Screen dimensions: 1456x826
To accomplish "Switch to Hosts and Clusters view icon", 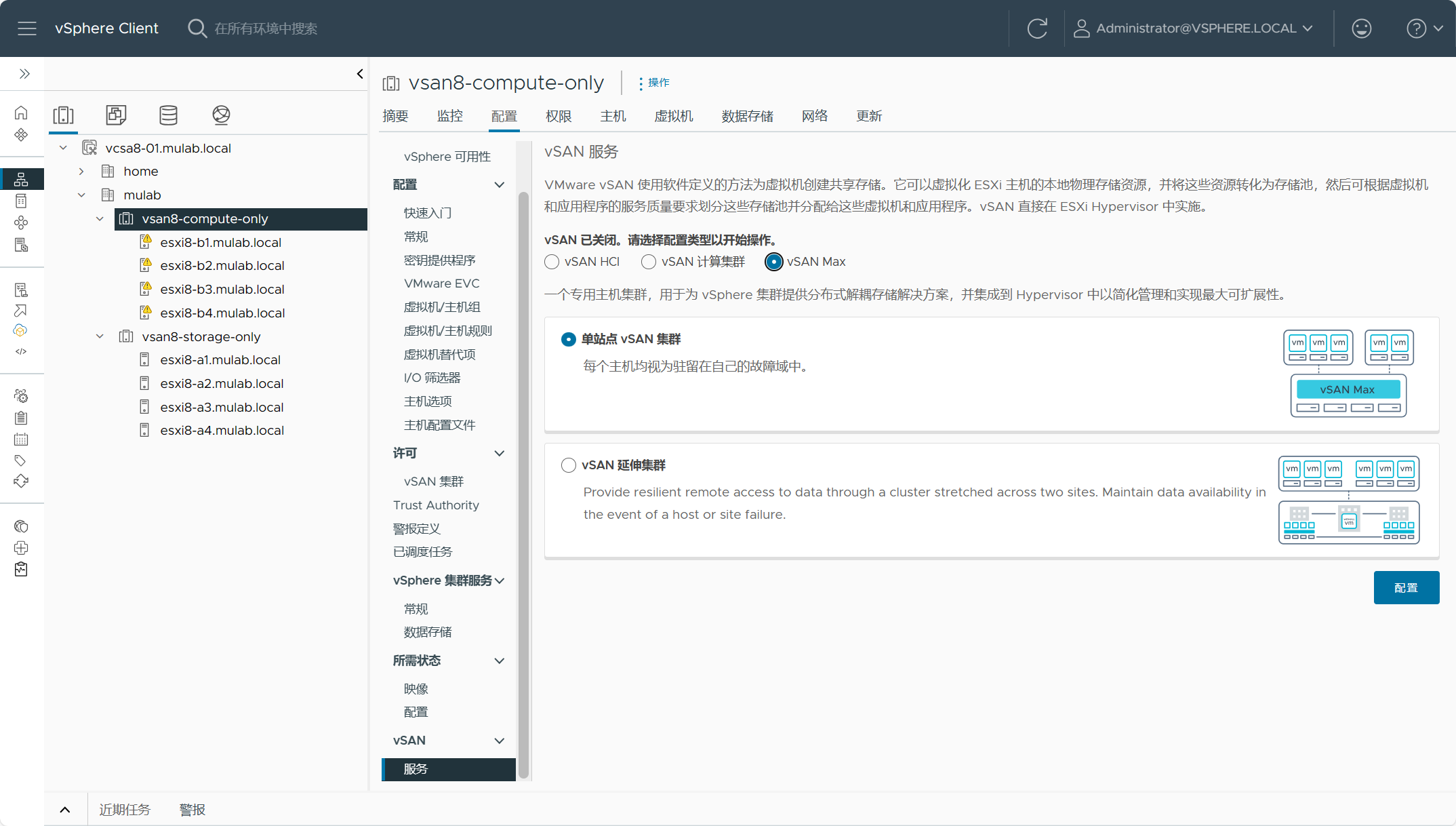I will click(64, 115).
